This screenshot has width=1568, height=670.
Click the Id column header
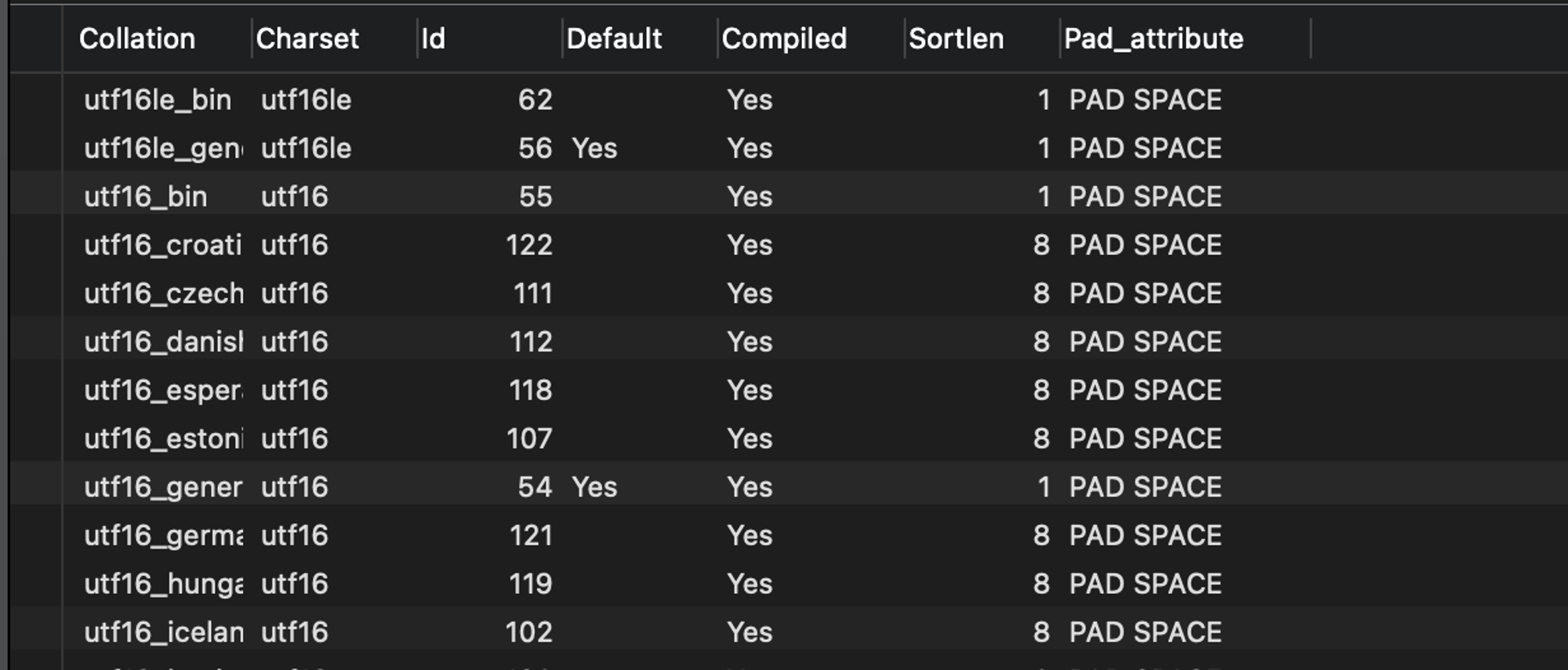pyautogui.click(x=434, y=38)
